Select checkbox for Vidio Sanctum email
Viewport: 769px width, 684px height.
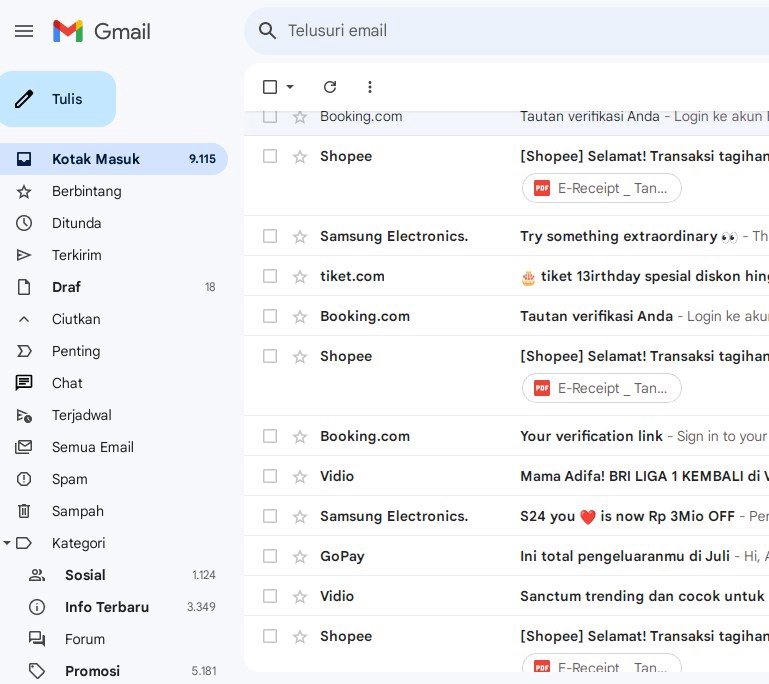[x=270, y=596]
